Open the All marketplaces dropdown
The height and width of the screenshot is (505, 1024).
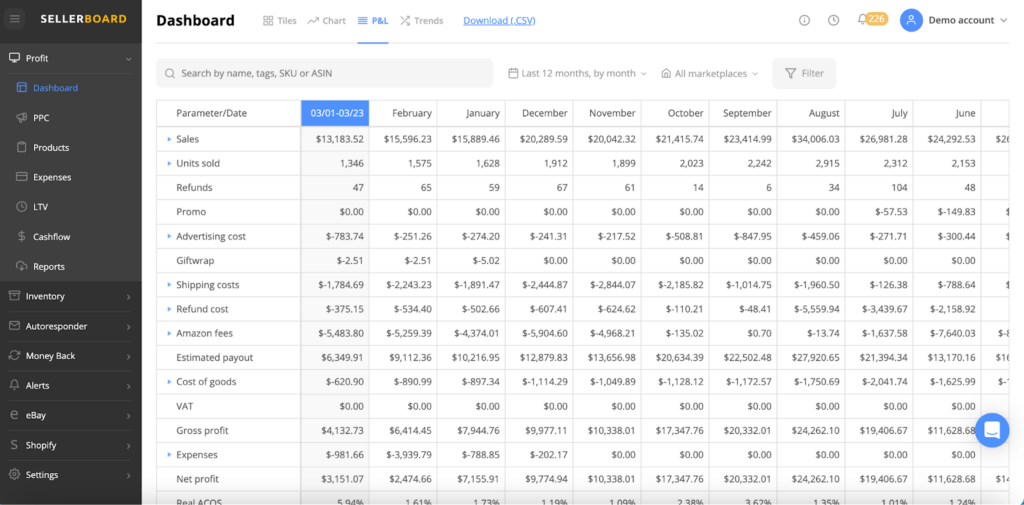click(x=709, y=74)
